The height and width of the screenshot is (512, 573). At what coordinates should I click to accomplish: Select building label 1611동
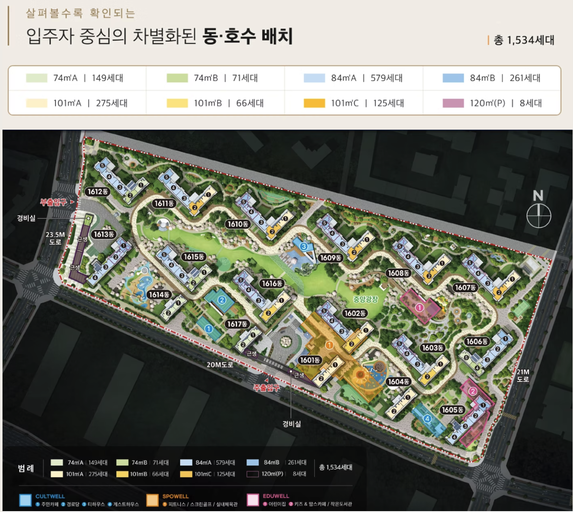[x=164, y=203]
